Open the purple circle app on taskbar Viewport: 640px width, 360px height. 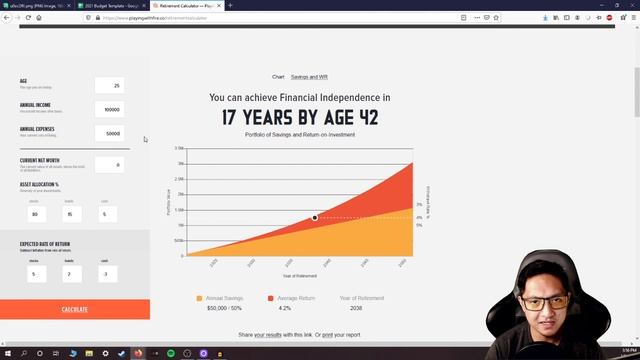[203, 353]
